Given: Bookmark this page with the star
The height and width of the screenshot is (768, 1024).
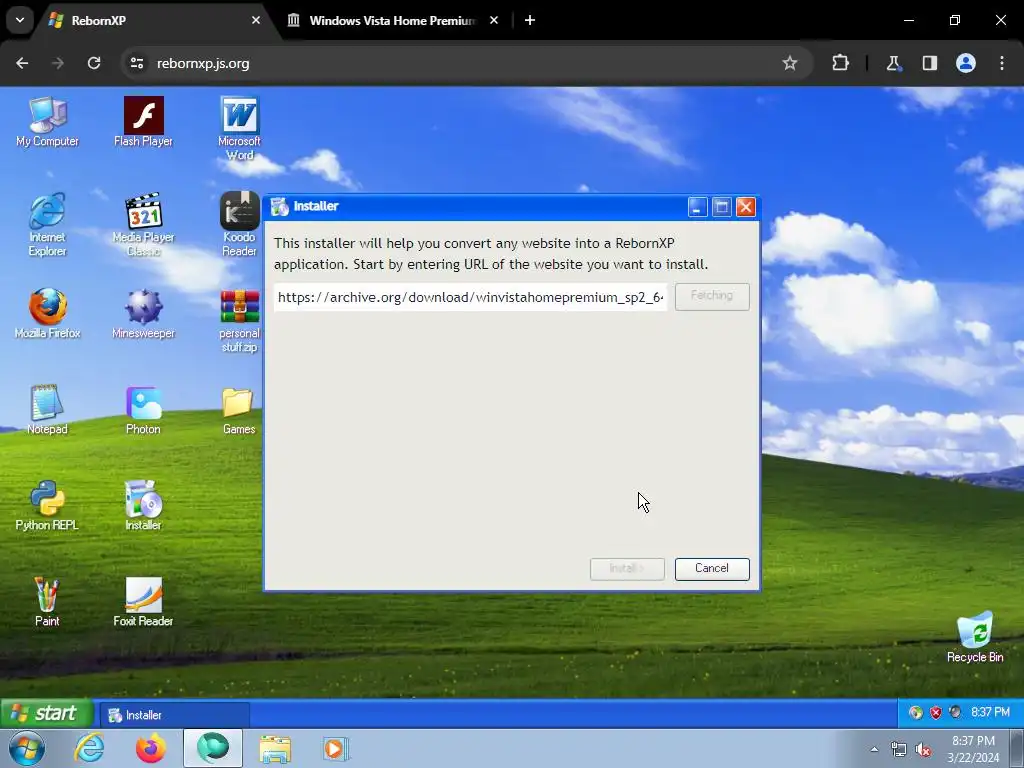Looking at the screenshot, I should (x=790, y=63).
